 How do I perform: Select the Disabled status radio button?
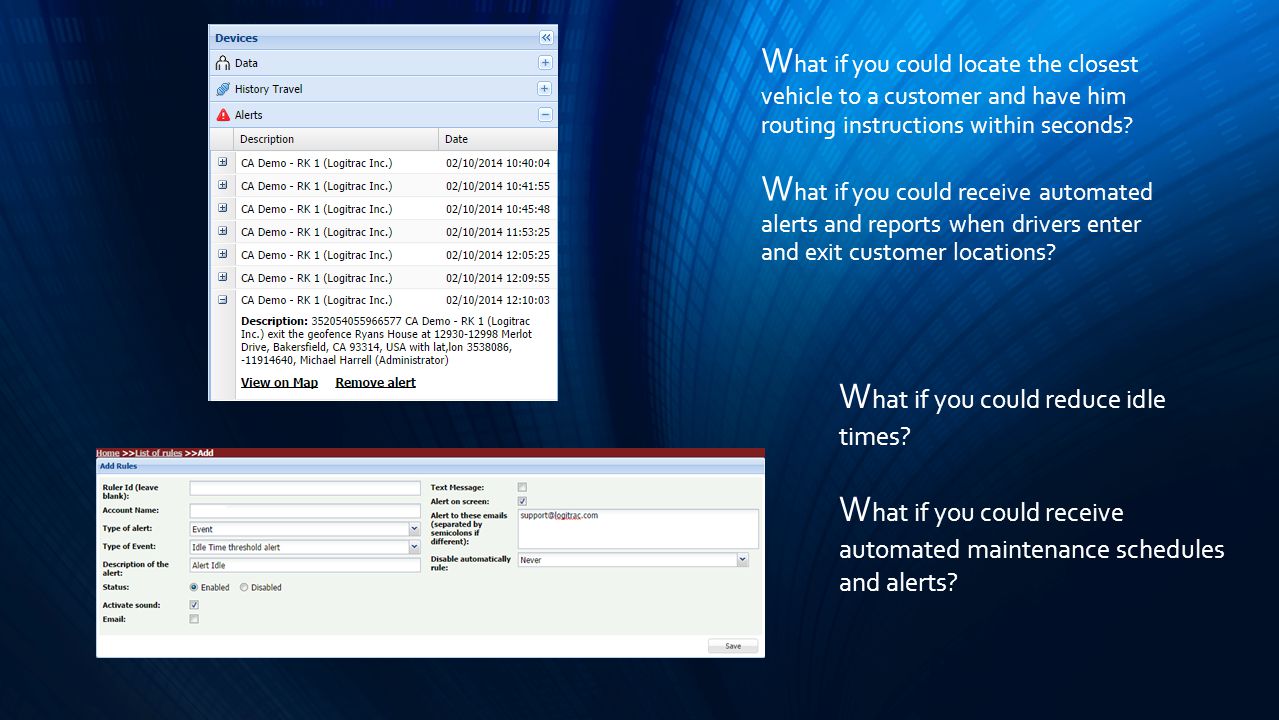(244, 588)
